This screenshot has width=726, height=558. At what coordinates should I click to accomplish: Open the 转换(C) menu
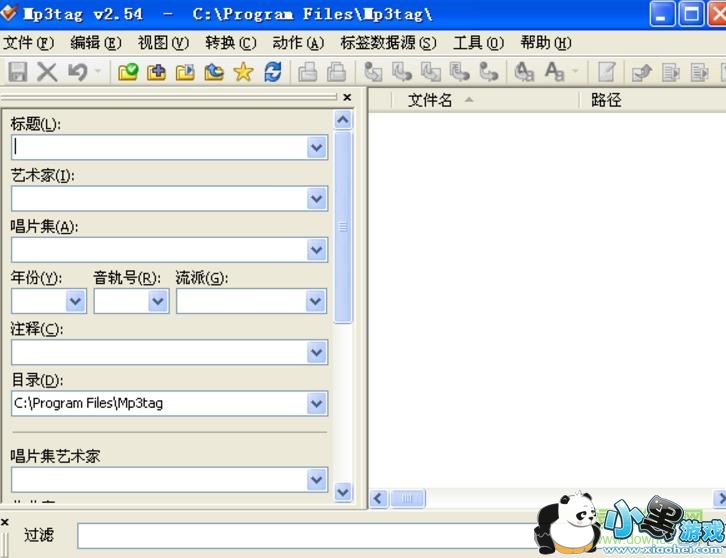[231, 43]
